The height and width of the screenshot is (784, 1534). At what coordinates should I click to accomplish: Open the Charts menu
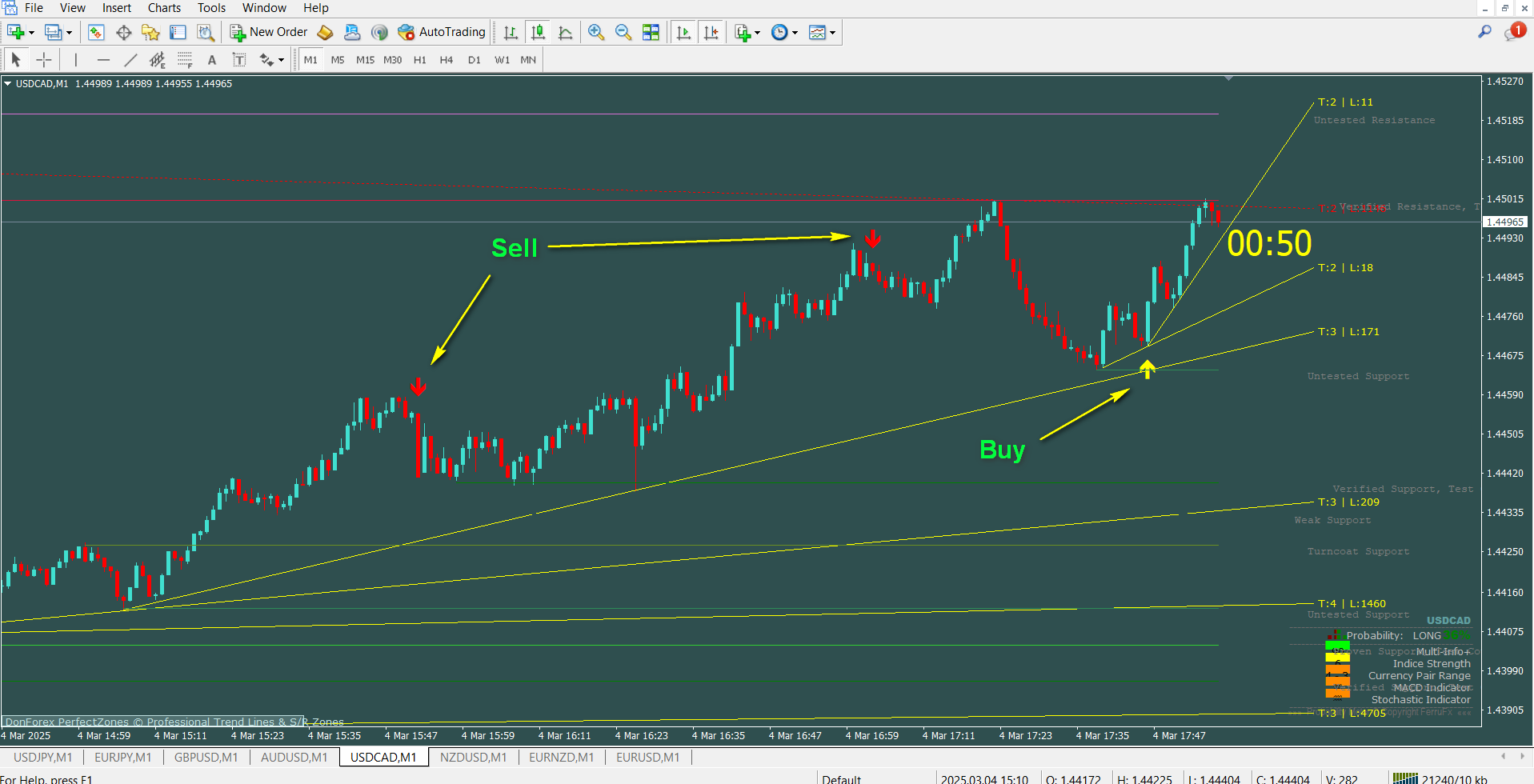click(164, 8)
